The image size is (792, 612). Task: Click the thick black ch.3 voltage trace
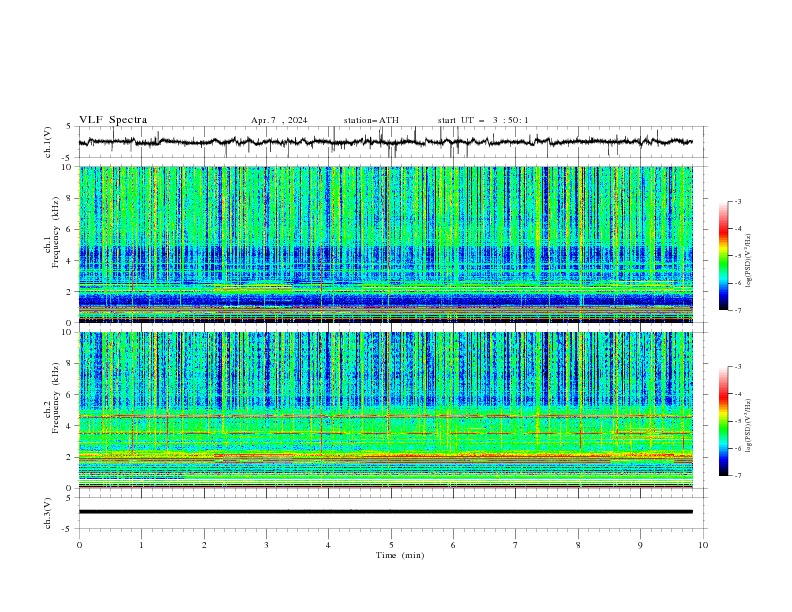[386, 512]
